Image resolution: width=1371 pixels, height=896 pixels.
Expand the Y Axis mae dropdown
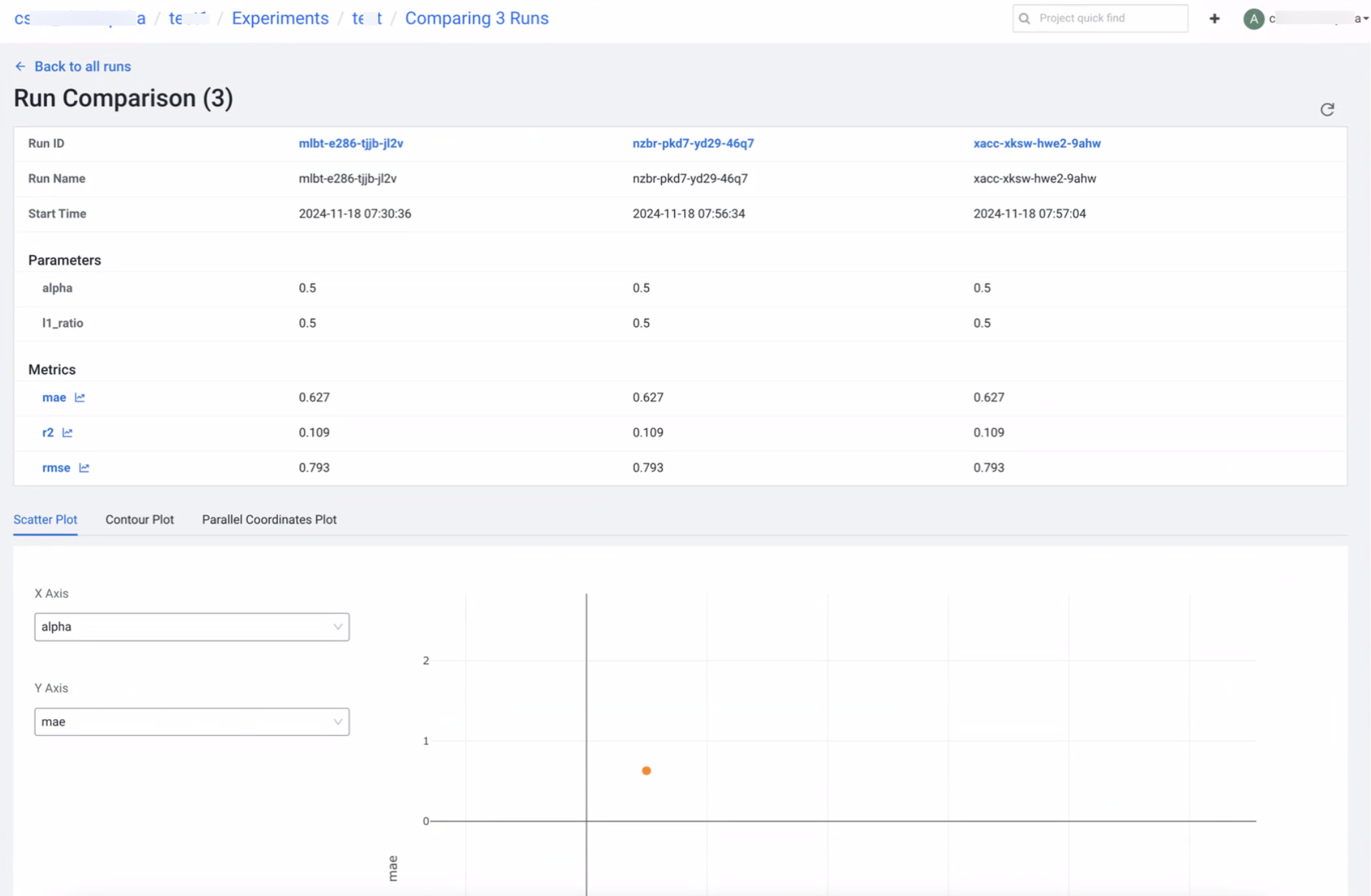[192, 722]
